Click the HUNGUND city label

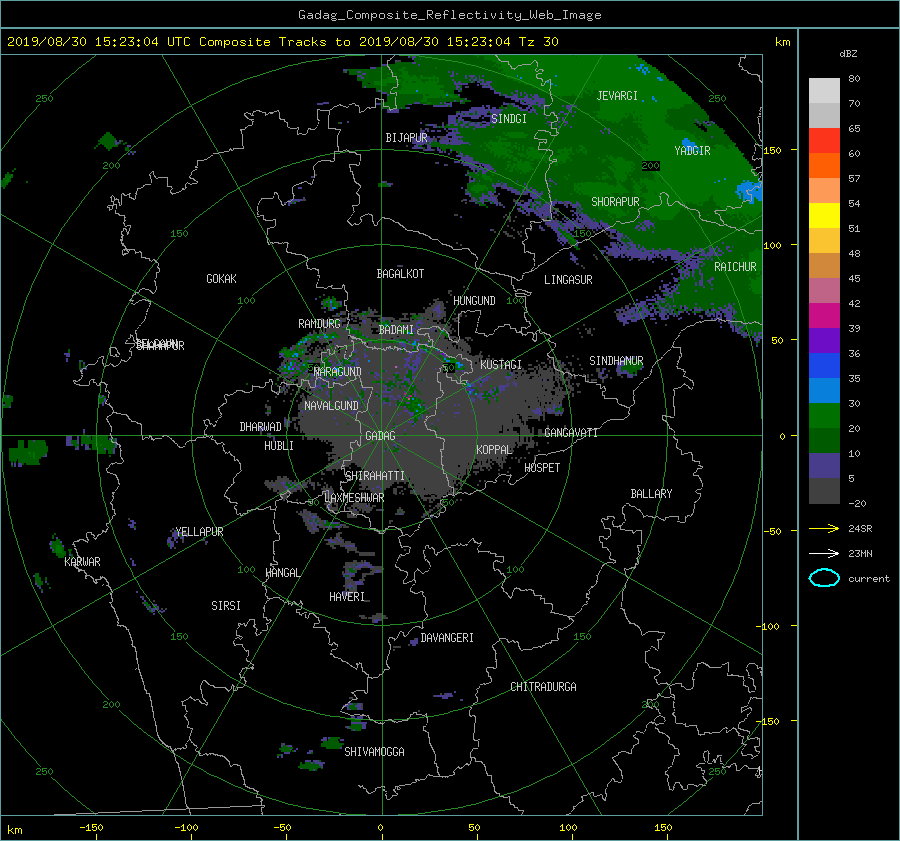[474, 301]
